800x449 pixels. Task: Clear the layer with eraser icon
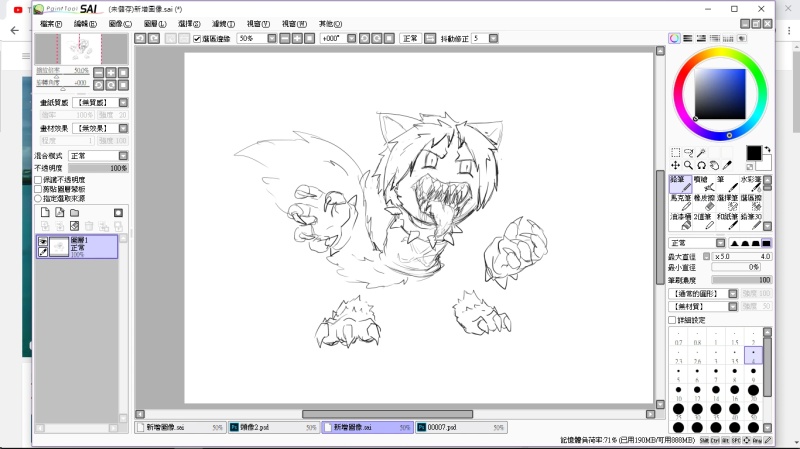[74, 226]
